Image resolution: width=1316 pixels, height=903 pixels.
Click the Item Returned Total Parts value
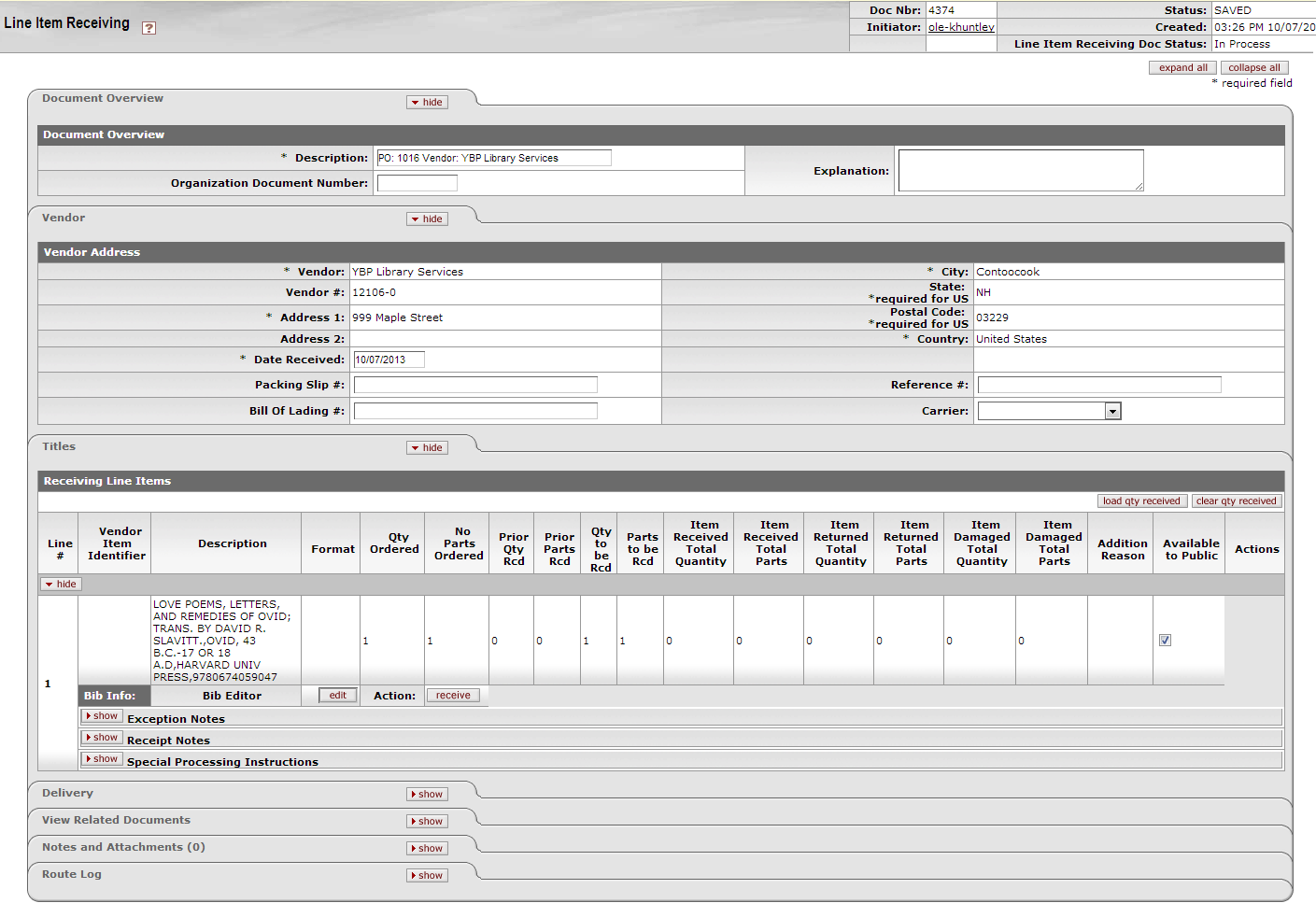click(880, 642)
